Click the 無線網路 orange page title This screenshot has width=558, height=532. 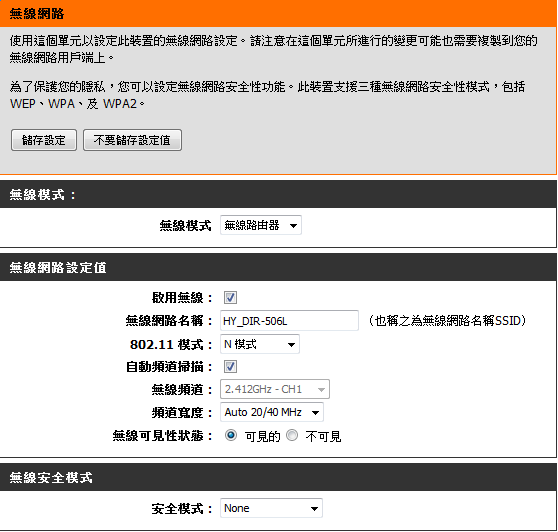coord(37,14)
